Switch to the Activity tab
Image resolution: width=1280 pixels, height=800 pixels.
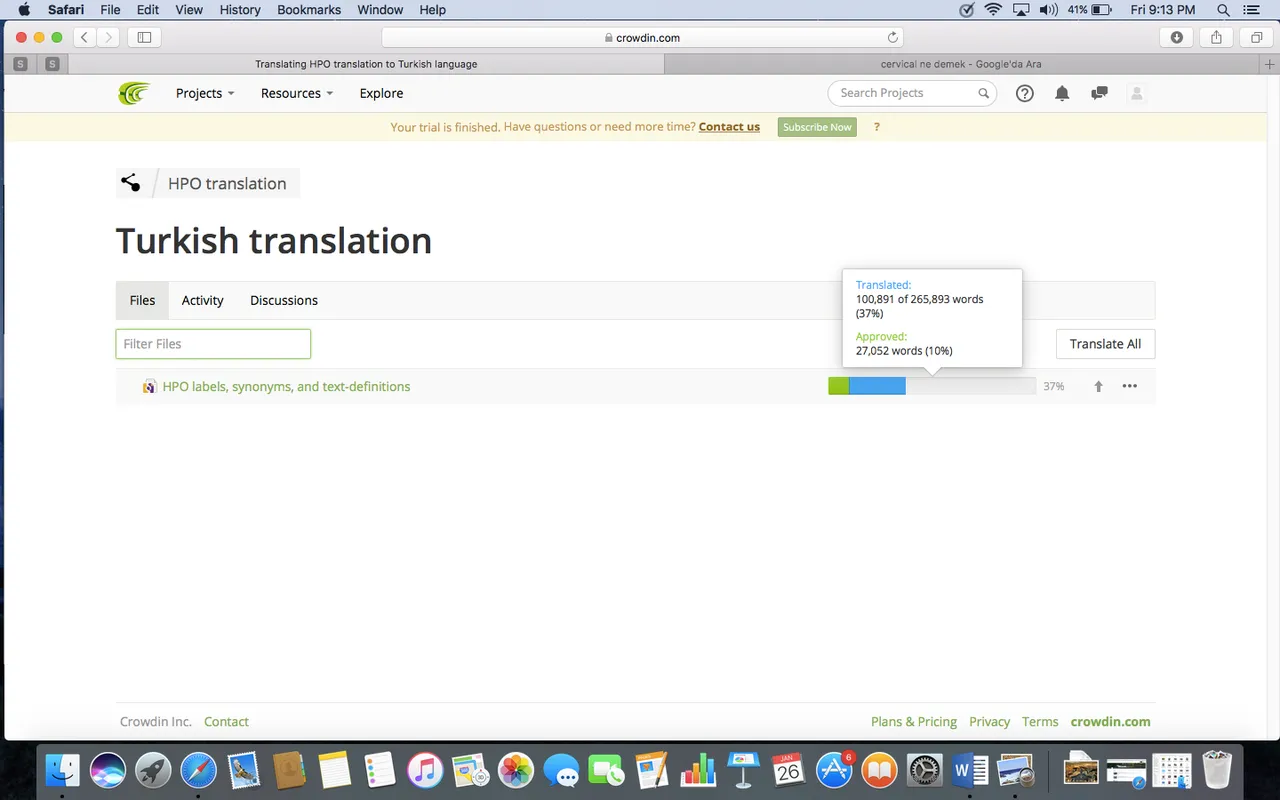tap(203, 300)
